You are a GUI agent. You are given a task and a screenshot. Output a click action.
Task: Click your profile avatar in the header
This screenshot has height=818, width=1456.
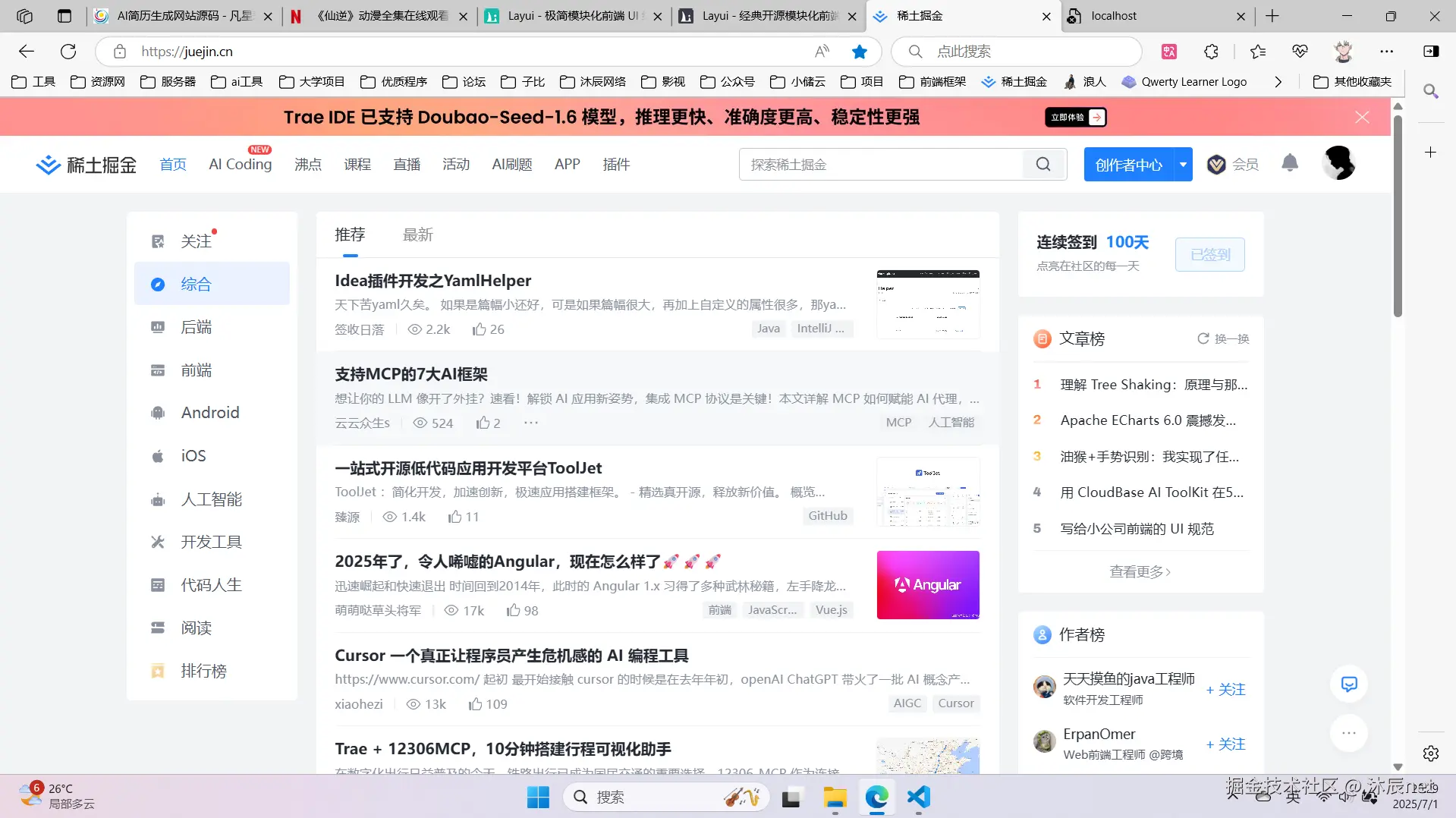1338,163
